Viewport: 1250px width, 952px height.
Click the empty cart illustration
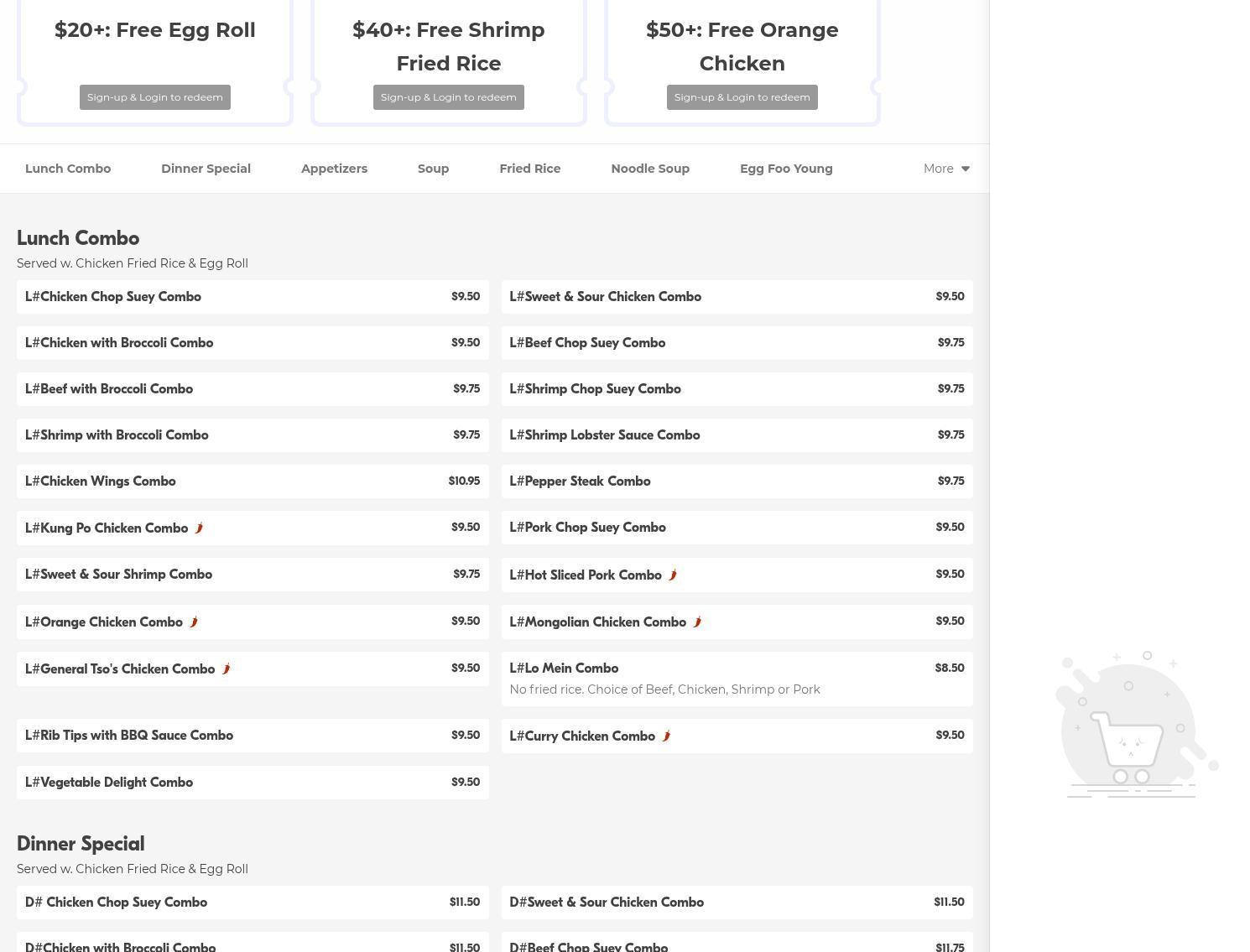pyautogui.click(x=1137, y=725)
